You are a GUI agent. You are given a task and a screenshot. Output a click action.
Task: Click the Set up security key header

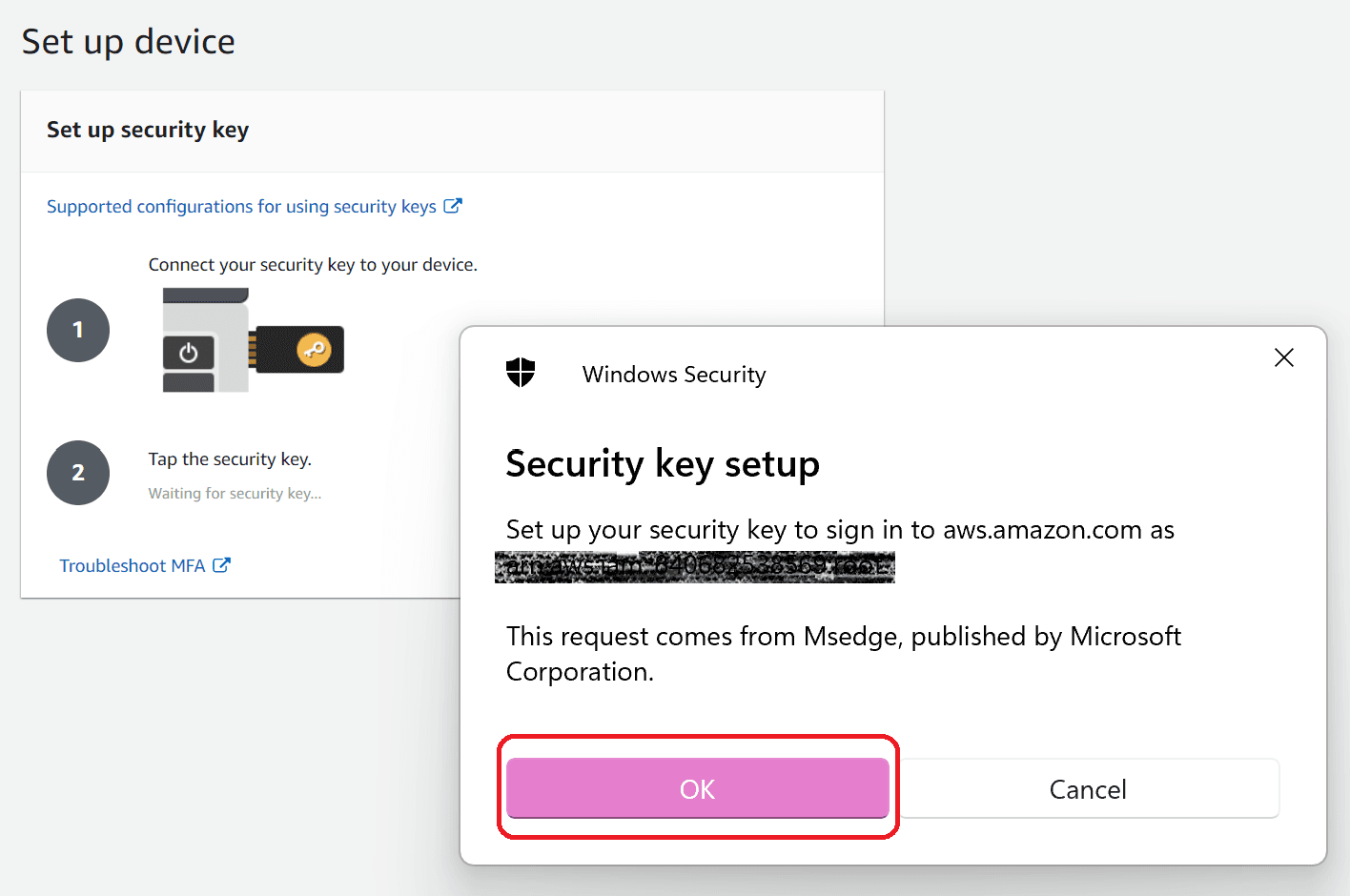pyautogui.click(x=148, y=130)
